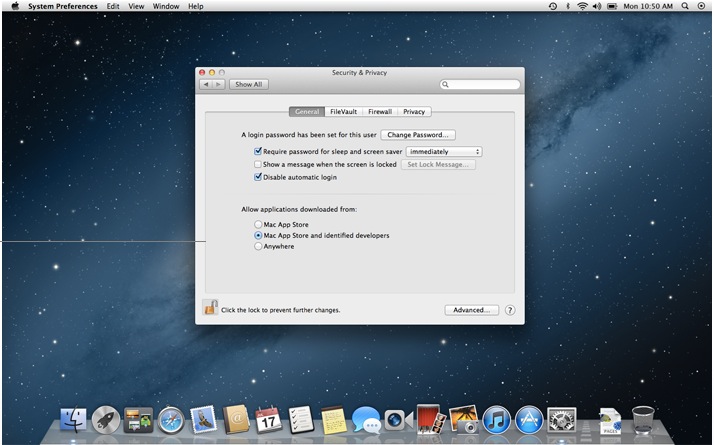Open Contacts address book in dock
The height and width of the screenshot is (445, 714).
click(x=236, y=419)
